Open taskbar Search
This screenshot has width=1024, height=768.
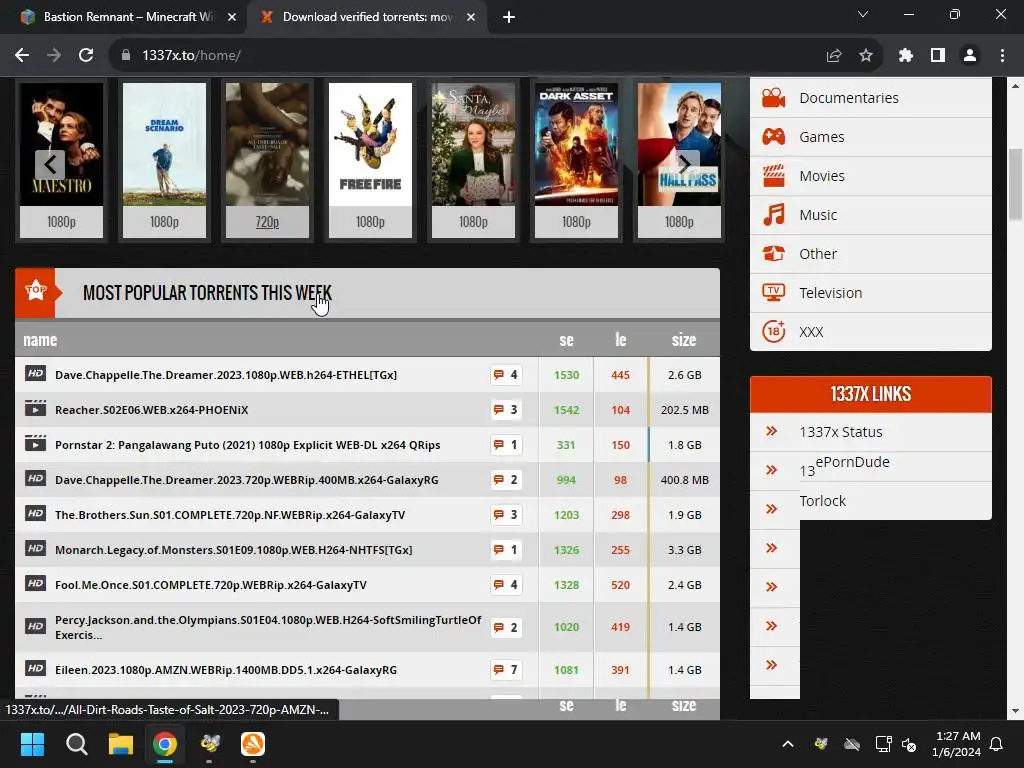coord(77,744)
